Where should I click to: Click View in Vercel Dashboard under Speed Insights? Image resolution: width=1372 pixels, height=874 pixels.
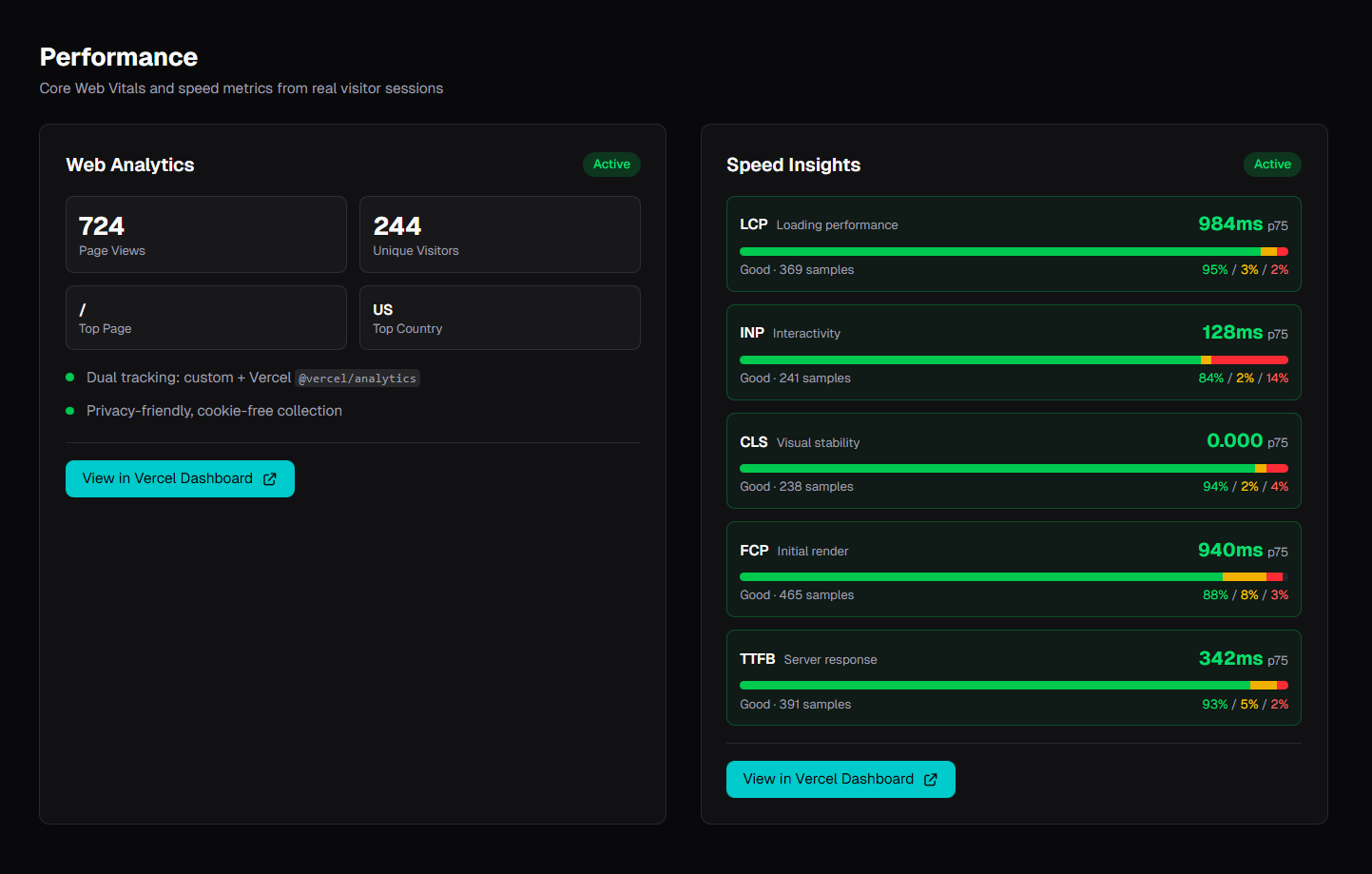point(841,779)
